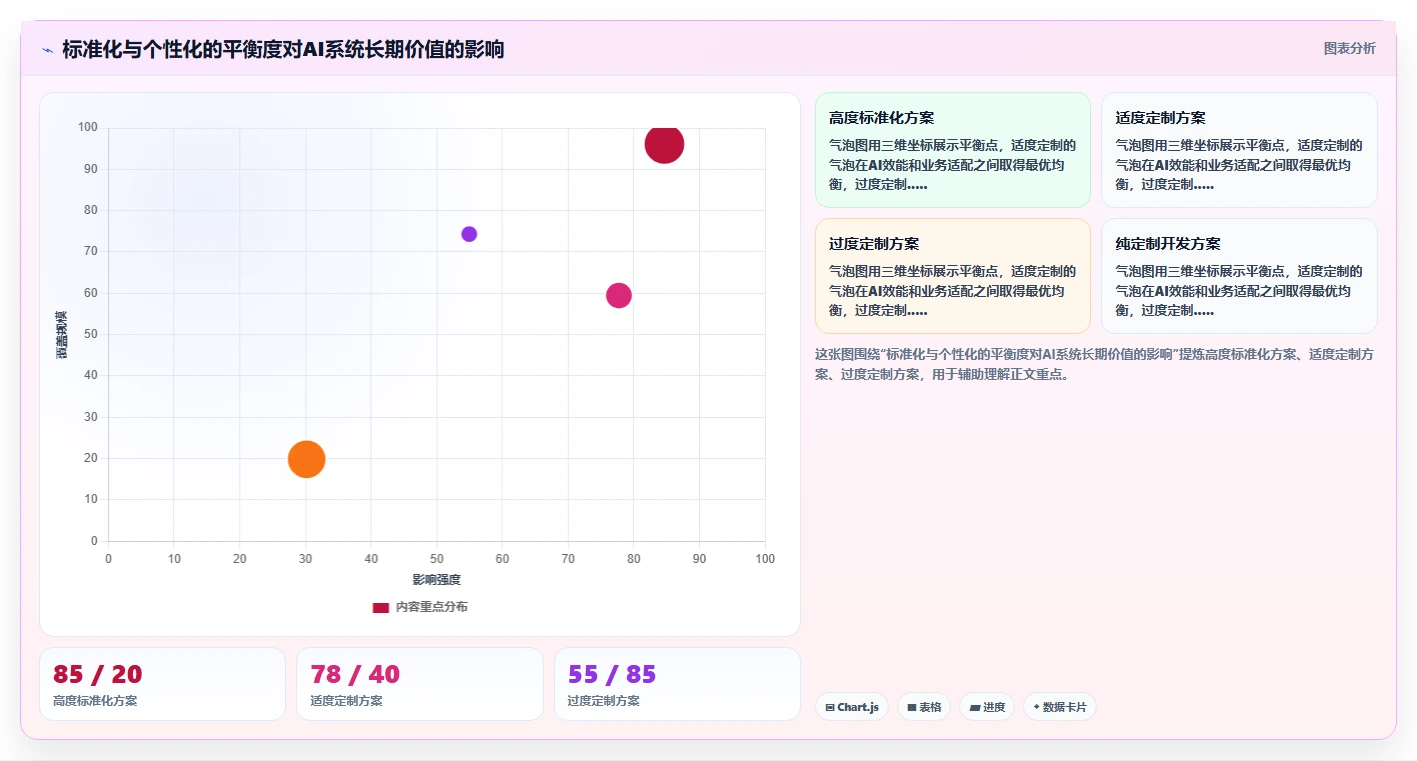Click the 表格 tag chip
Screen dimensions: 1417x761
pos(924,707)
